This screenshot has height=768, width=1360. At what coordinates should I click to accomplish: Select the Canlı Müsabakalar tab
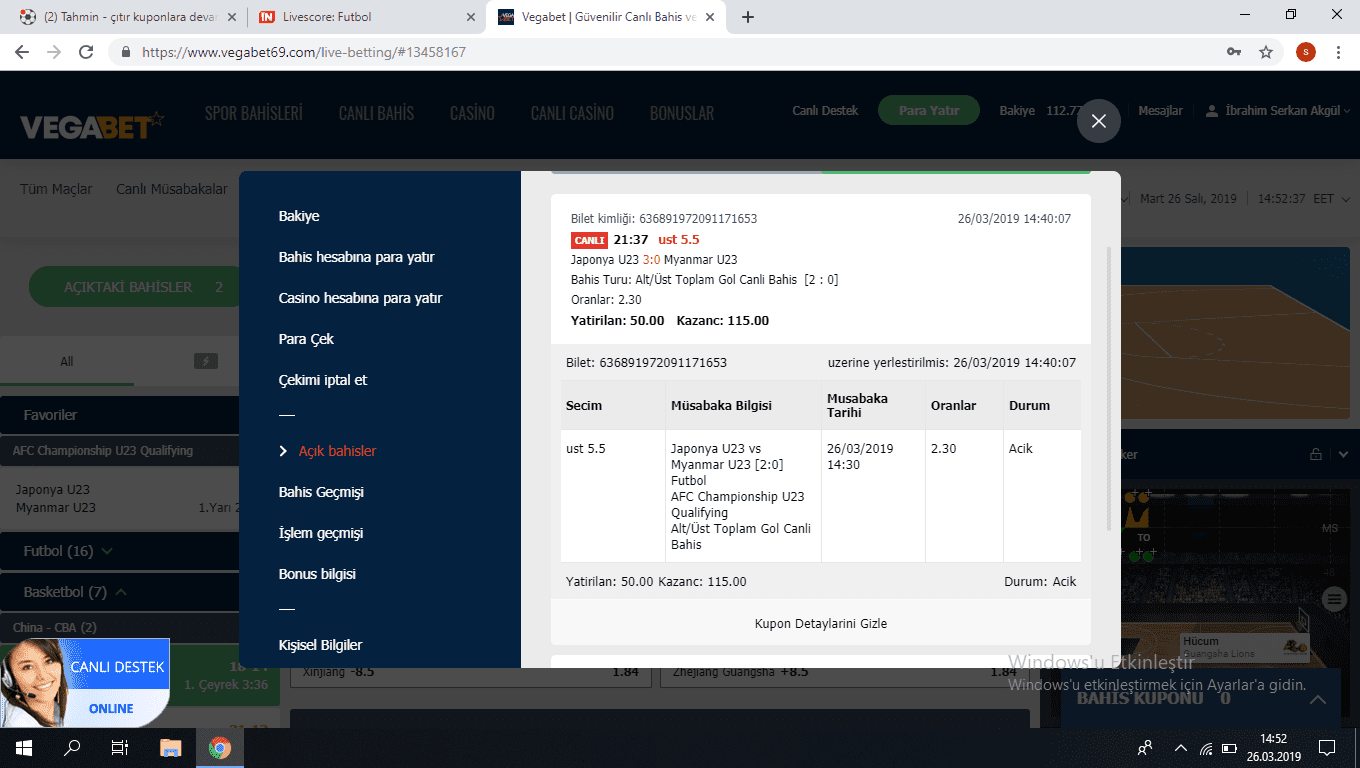[x=172, y=189]
